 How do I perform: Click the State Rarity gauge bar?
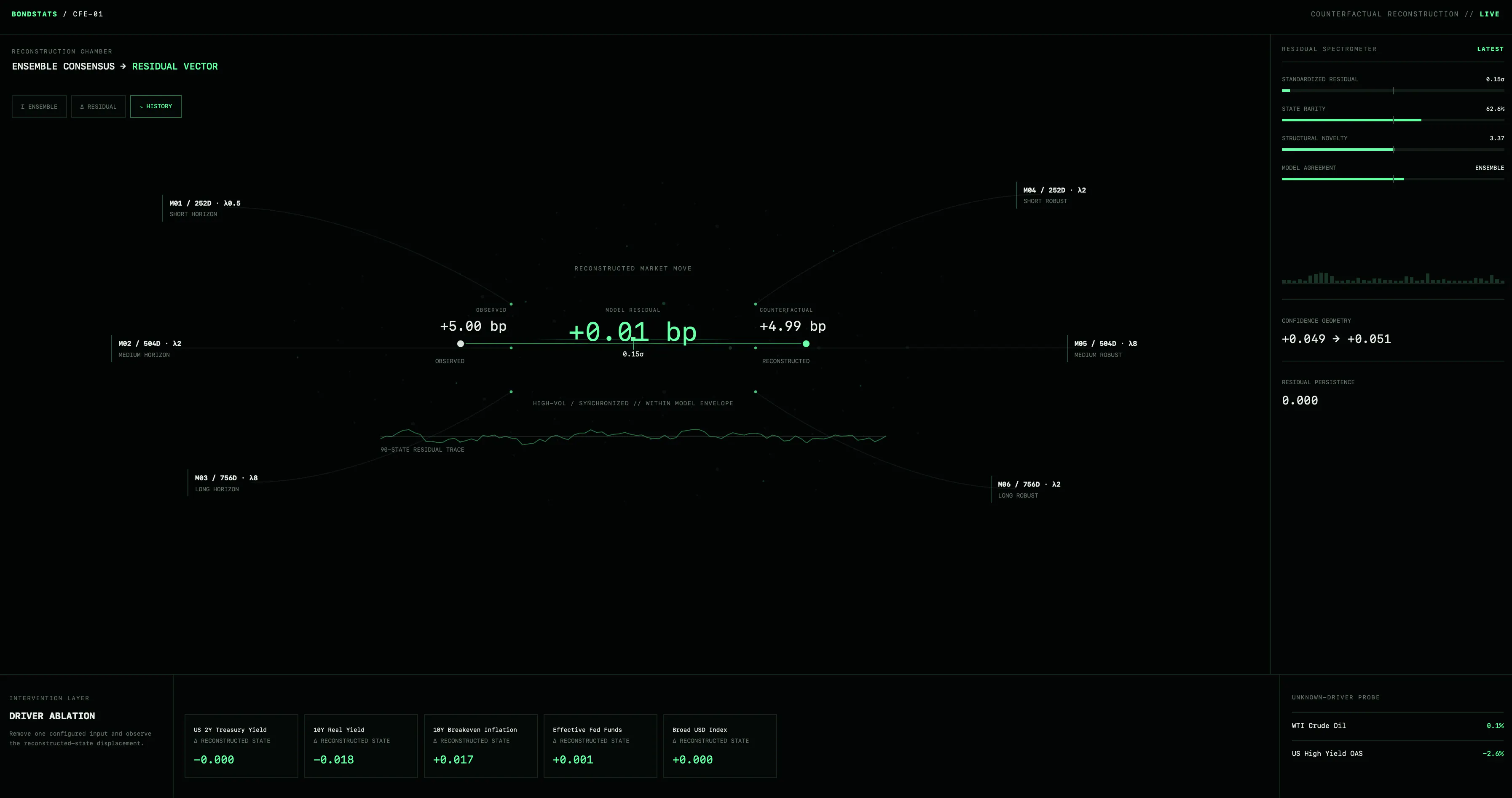click(x=1393, y=120)
